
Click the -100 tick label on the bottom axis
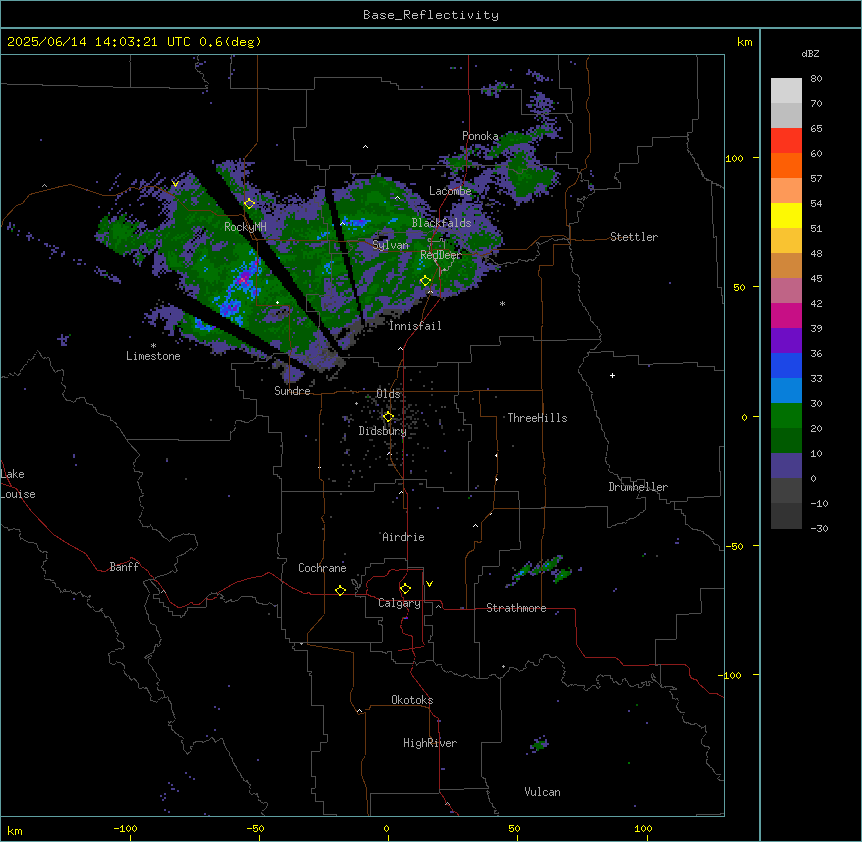pyautogui.click(x=125, y=828)
